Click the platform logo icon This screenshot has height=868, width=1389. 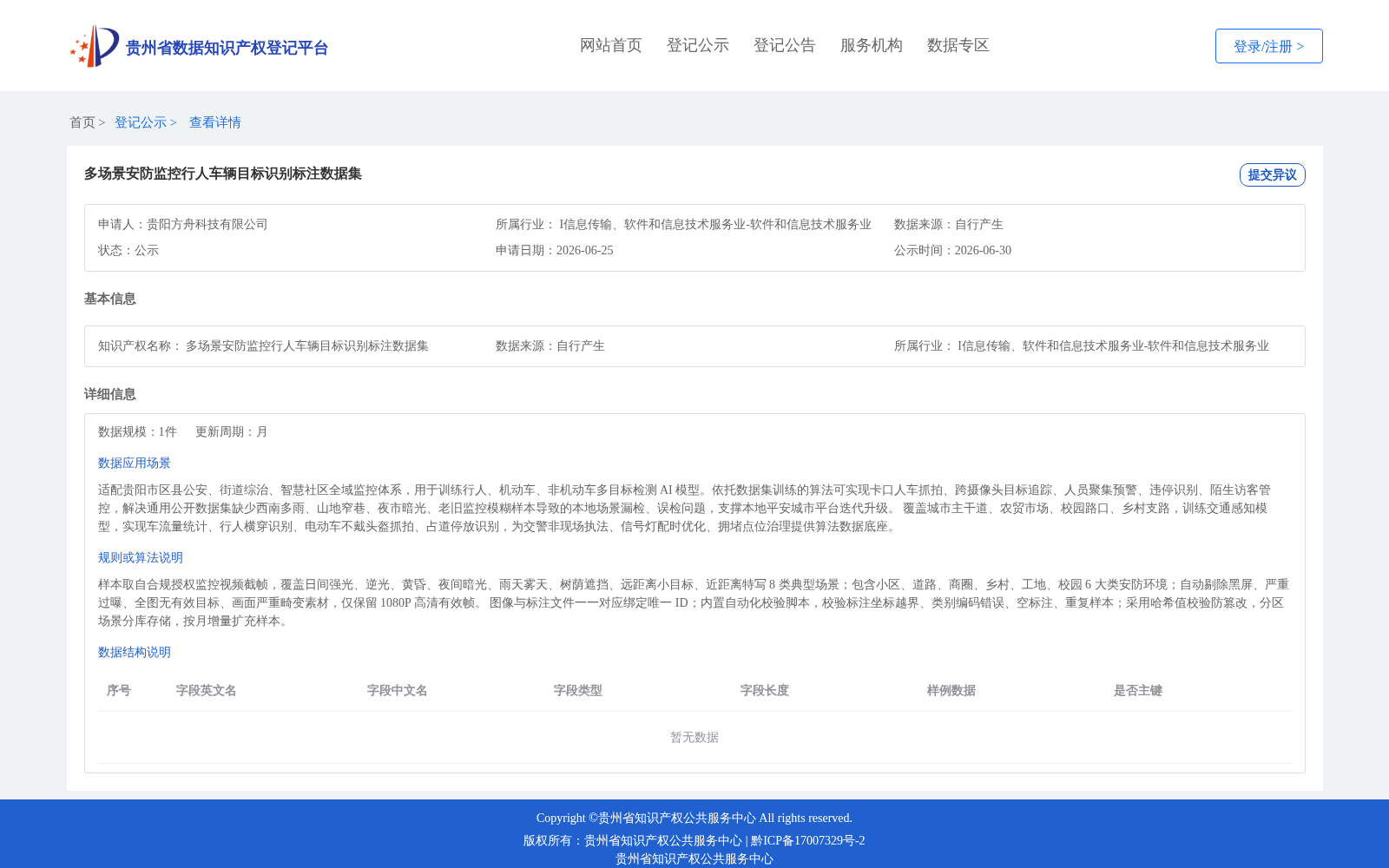95,46
